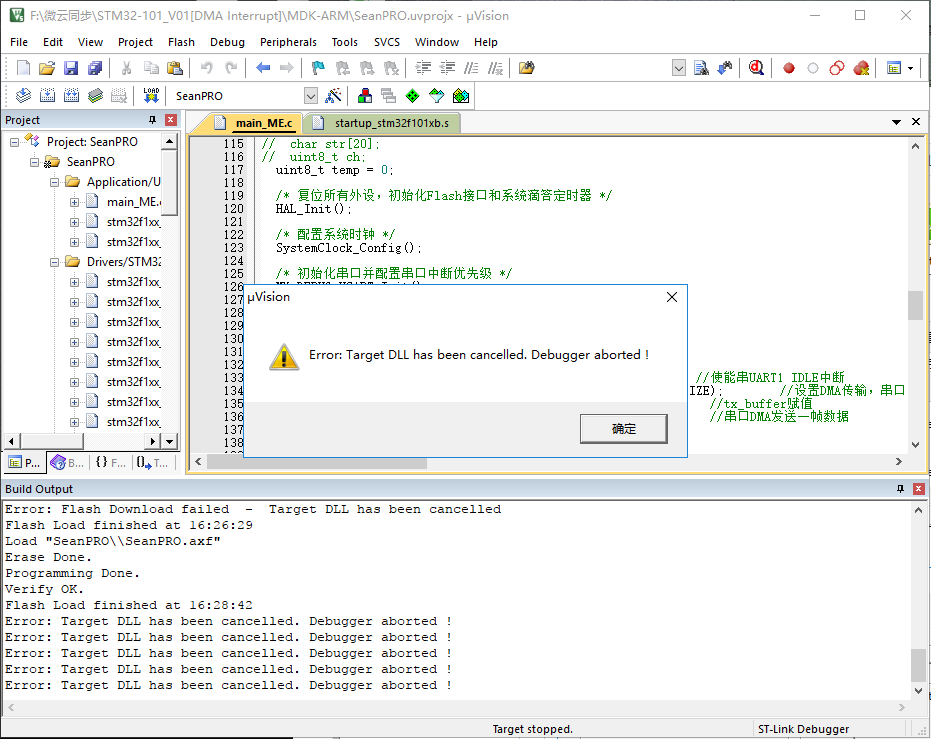Close the µVision error dialog with X
Image resolution: width=931 pixels, height=739 pixels.
point(672,297)
